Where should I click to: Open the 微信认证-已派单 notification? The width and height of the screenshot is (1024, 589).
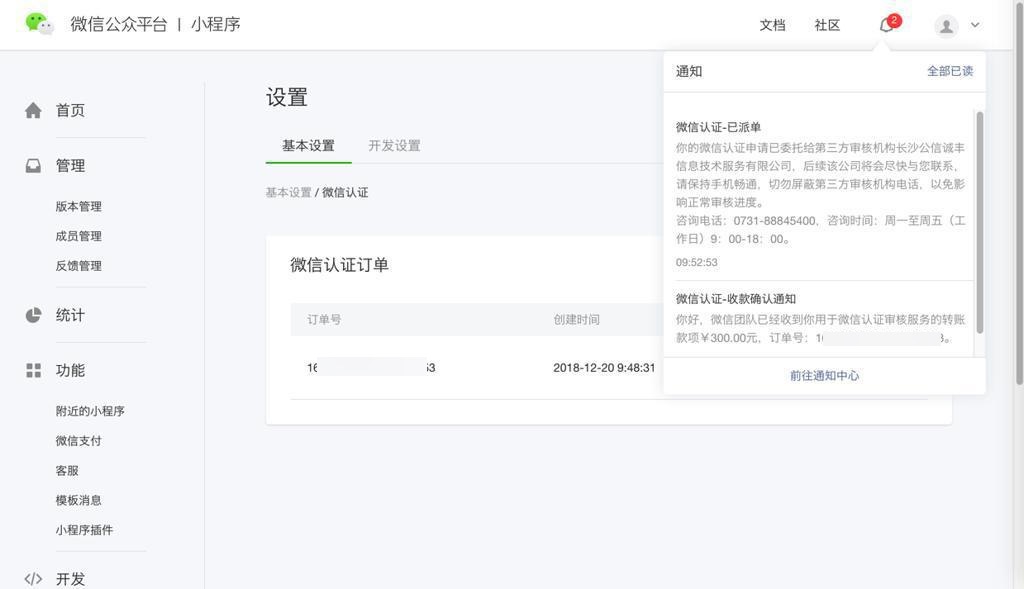[x=718, y=127]
